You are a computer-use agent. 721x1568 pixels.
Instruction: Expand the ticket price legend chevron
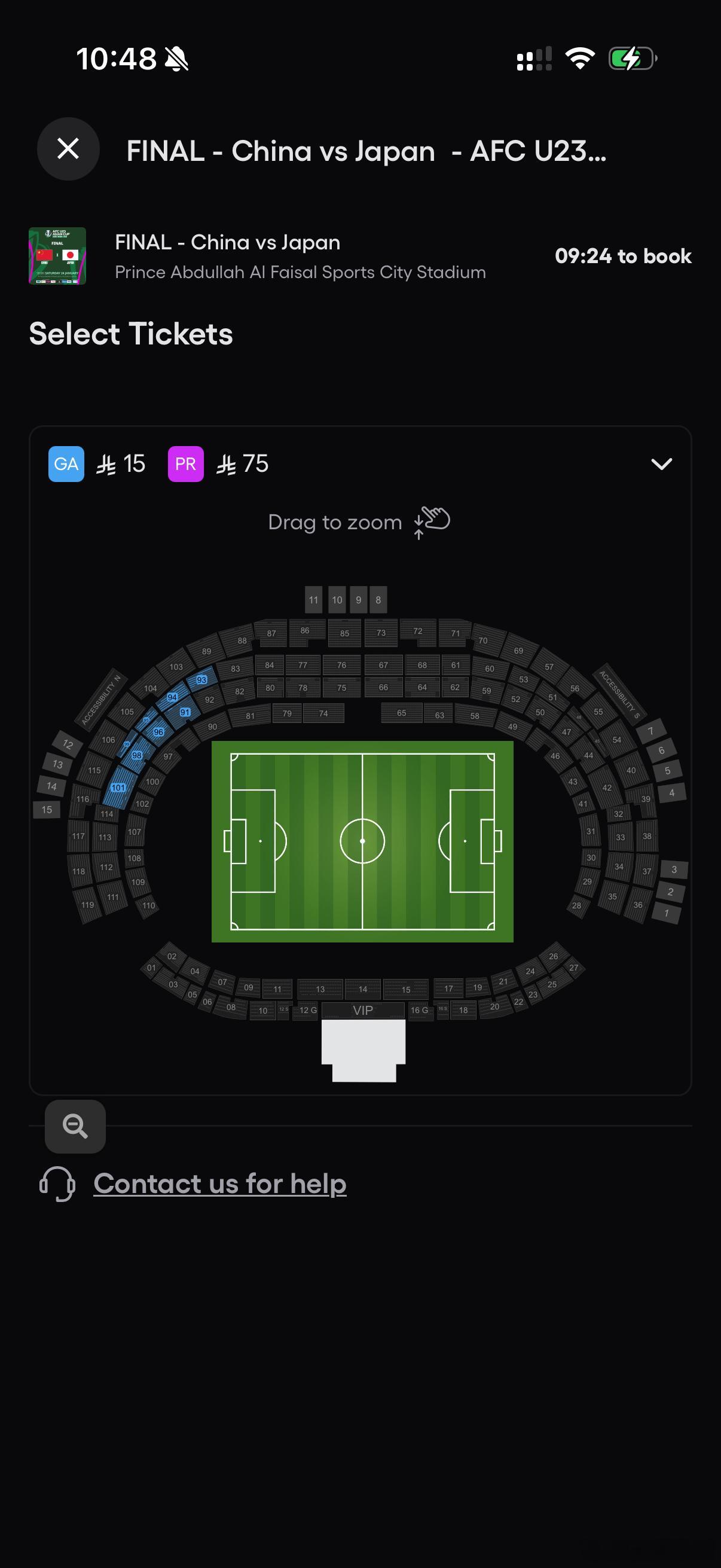[x=661, y=465]
